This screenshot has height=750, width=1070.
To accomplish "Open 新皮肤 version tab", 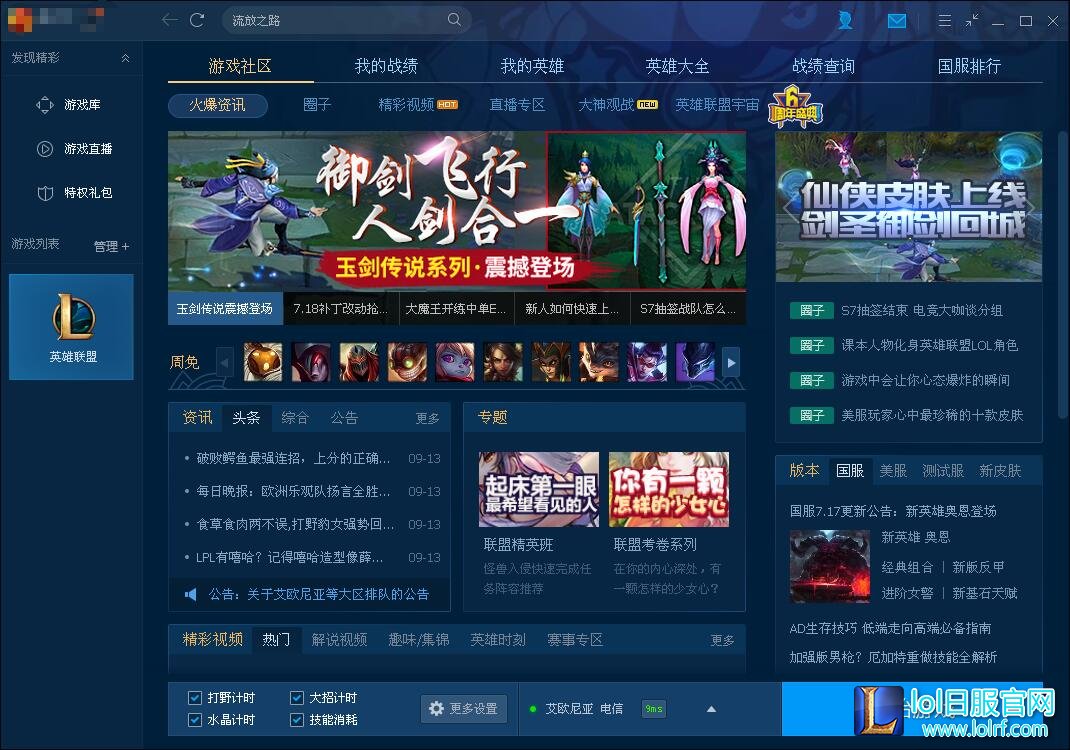I will 1000,471.
